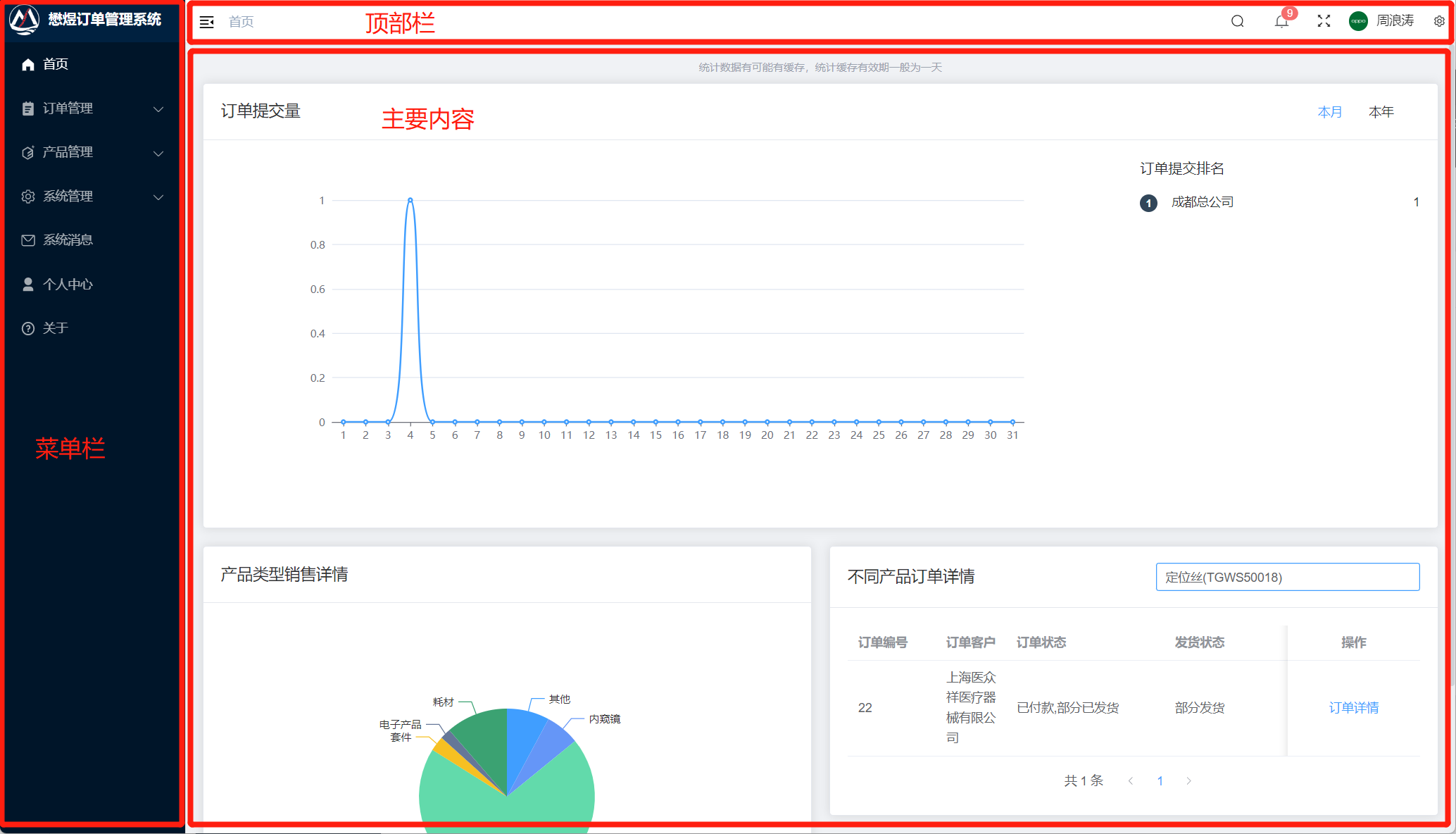Click the 其他 pie label
This screenshot has height=834, width=1456.
[560, 699]
